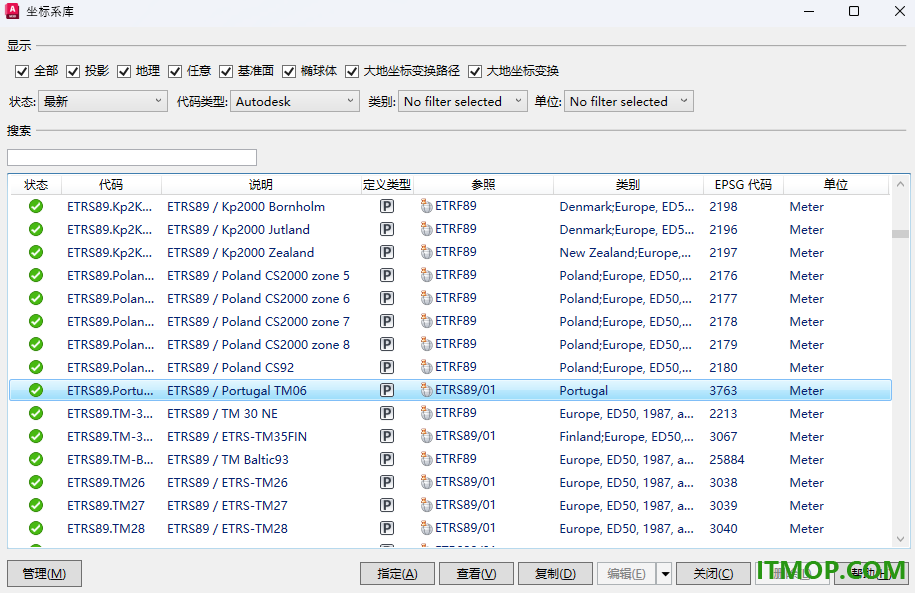Click the 指定(A) button

(397, 574)
